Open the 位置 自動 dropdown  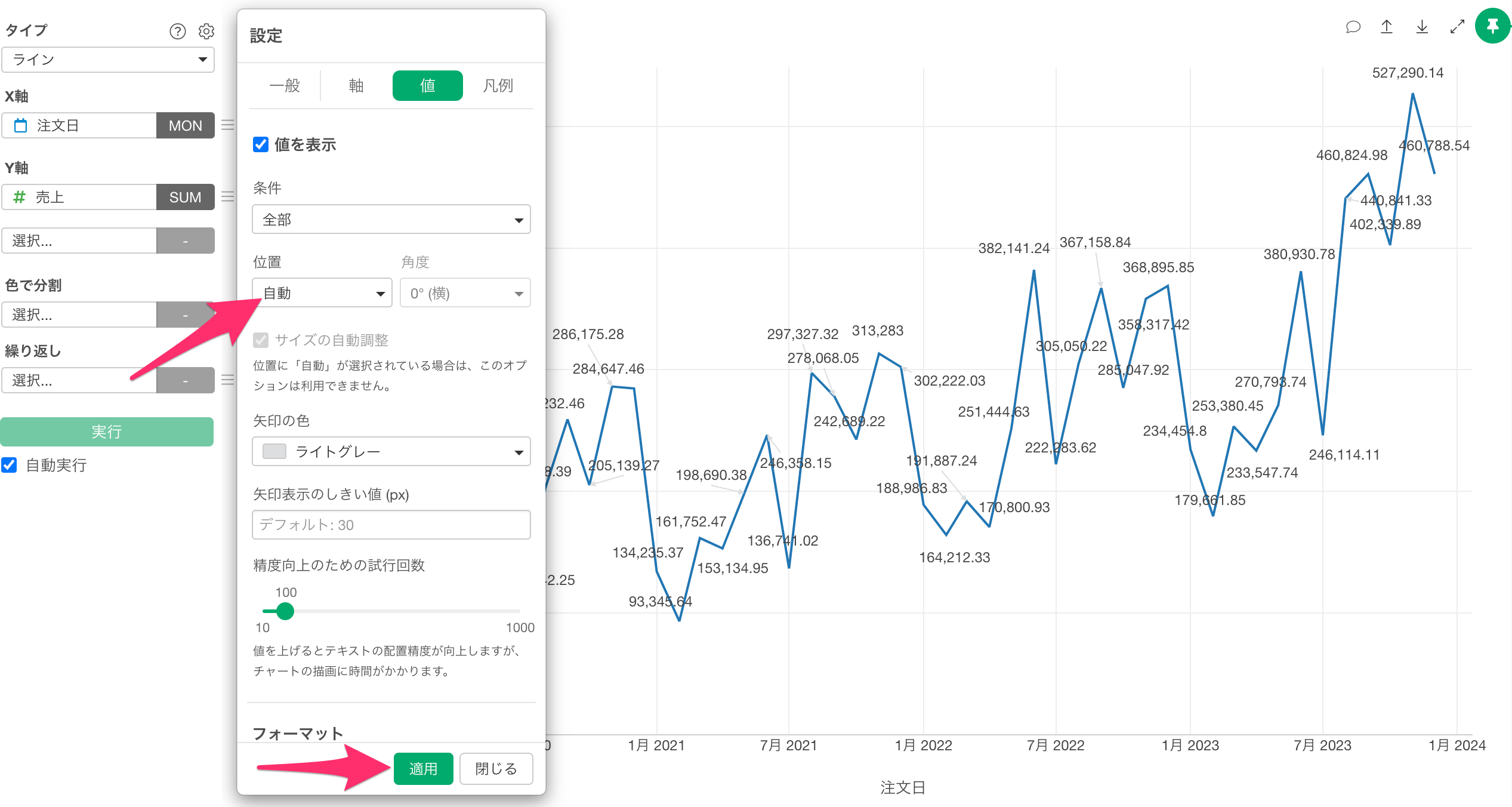click(x=322, y=293)
